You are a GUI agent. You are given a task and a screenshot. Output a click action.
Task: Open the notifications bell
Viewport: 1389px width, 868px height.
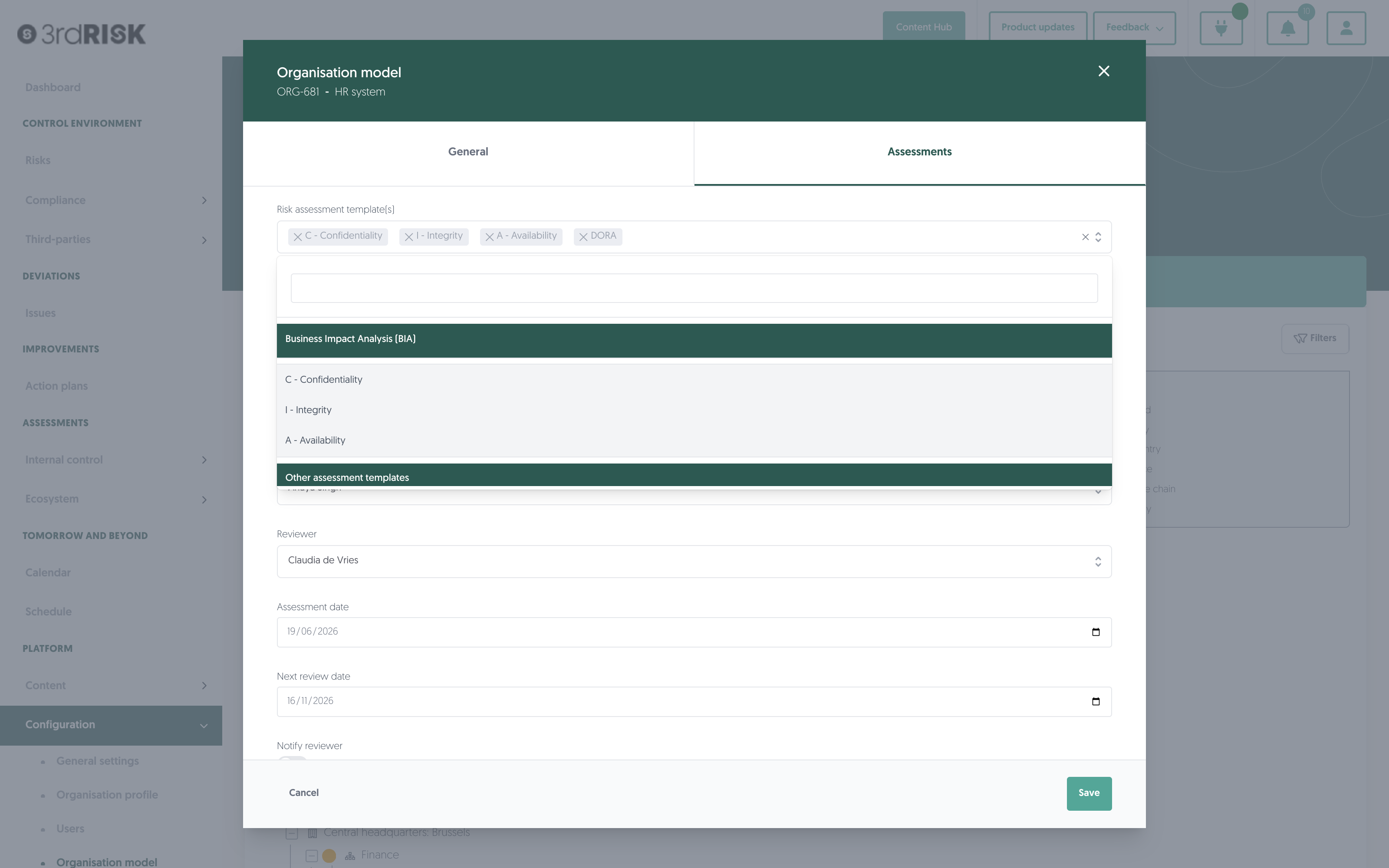[1287, 28]
